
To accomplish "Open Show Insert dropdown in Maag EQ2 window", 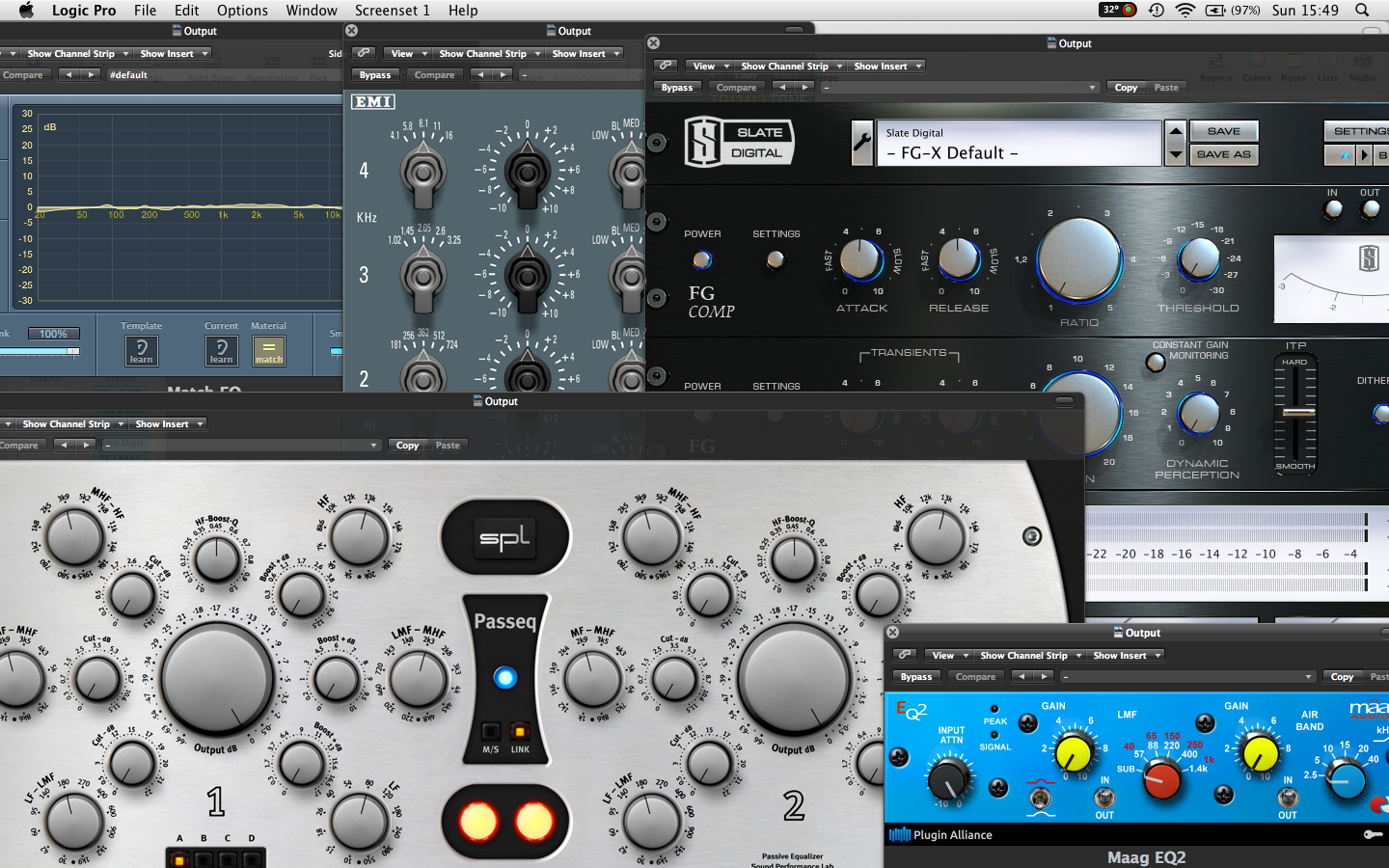I will pos(1126,655).
